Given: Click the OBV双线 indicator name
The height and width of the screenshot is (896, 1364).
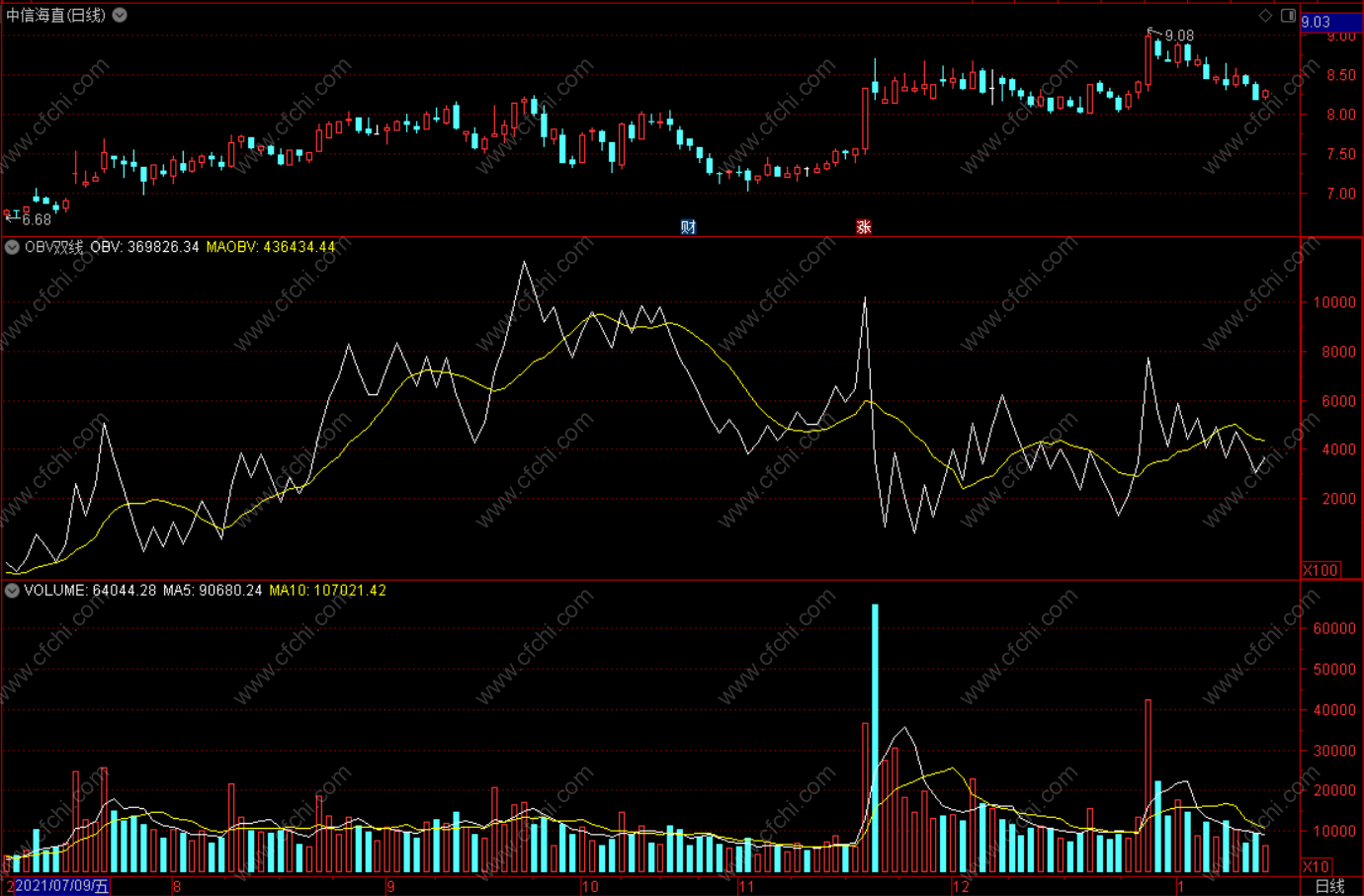Looking at the screenshot, I should (x=54, y=247).
